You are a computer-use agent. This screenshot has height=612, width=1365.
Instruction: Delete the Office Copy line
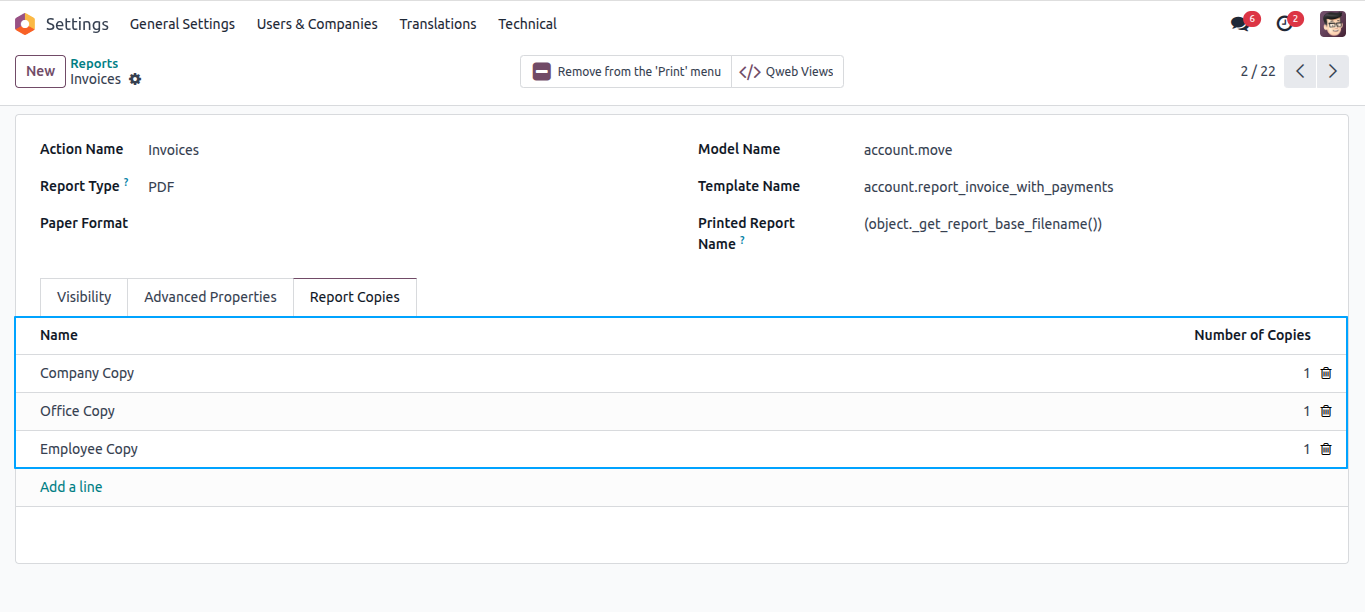tap(1326, 411)
